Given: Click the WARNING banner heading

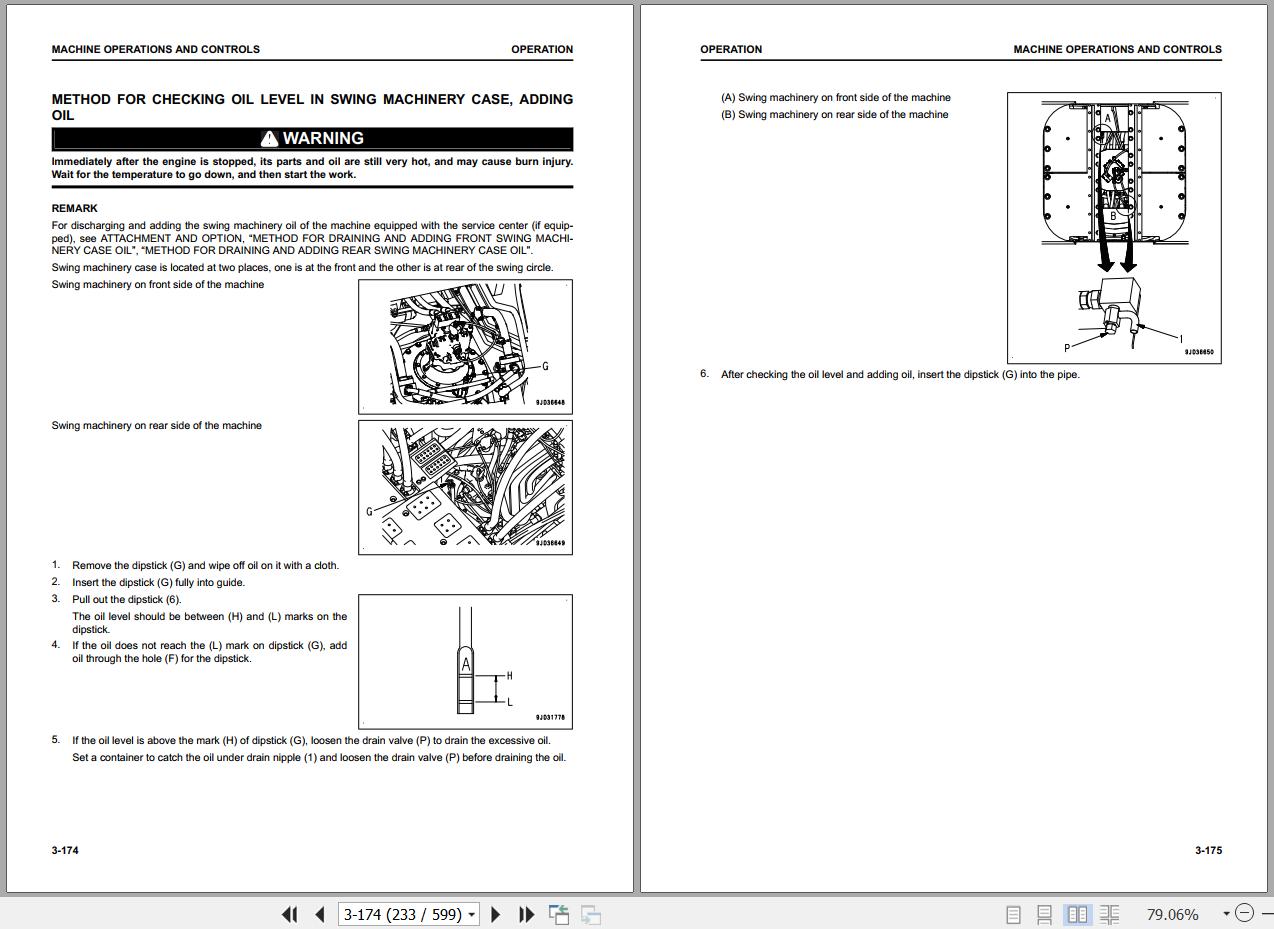Looking at the screenshot, I should [x=312, y=138].
